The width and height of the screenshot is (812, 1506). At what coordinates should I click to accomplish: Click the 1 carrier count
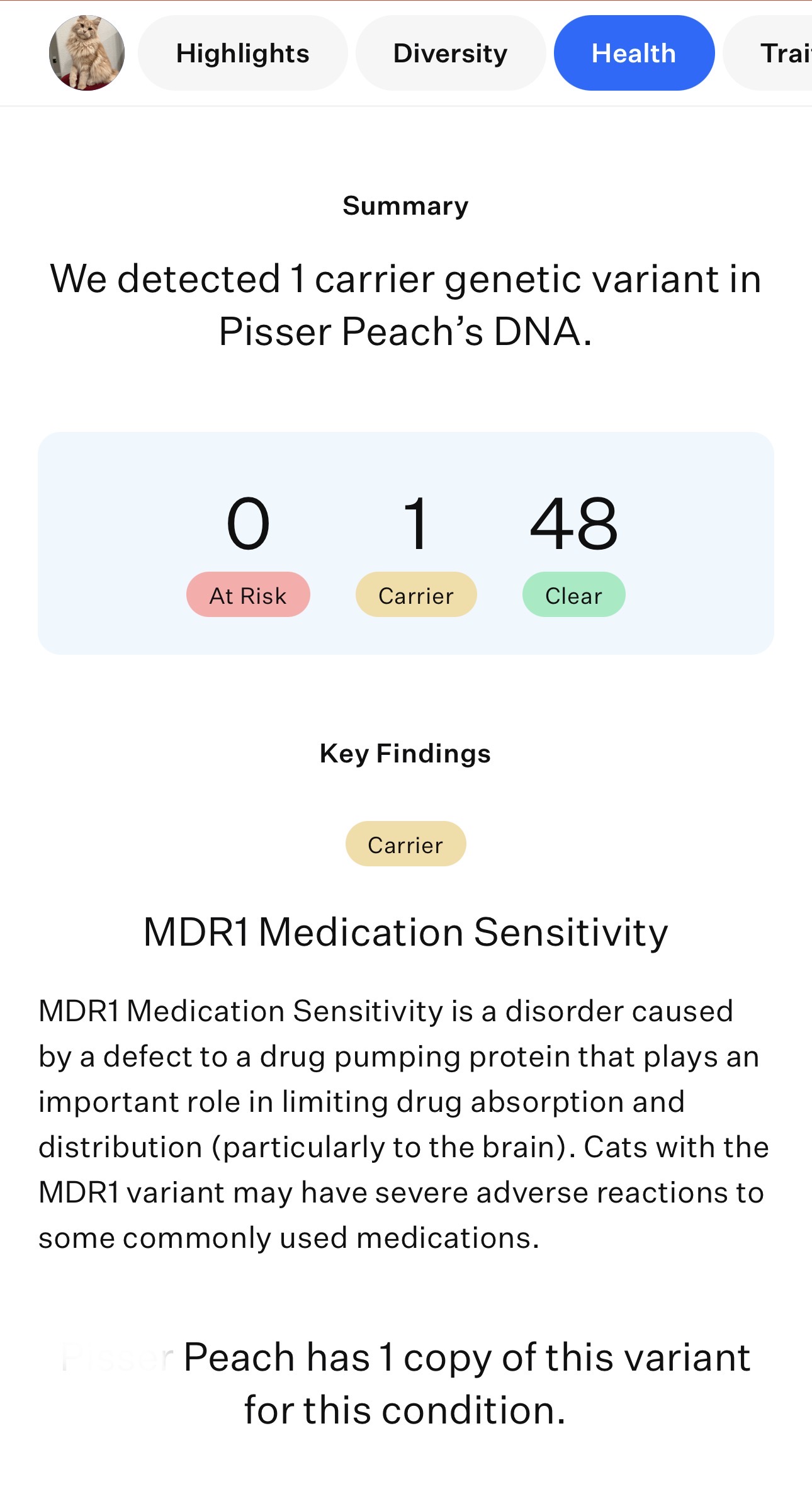416,524
